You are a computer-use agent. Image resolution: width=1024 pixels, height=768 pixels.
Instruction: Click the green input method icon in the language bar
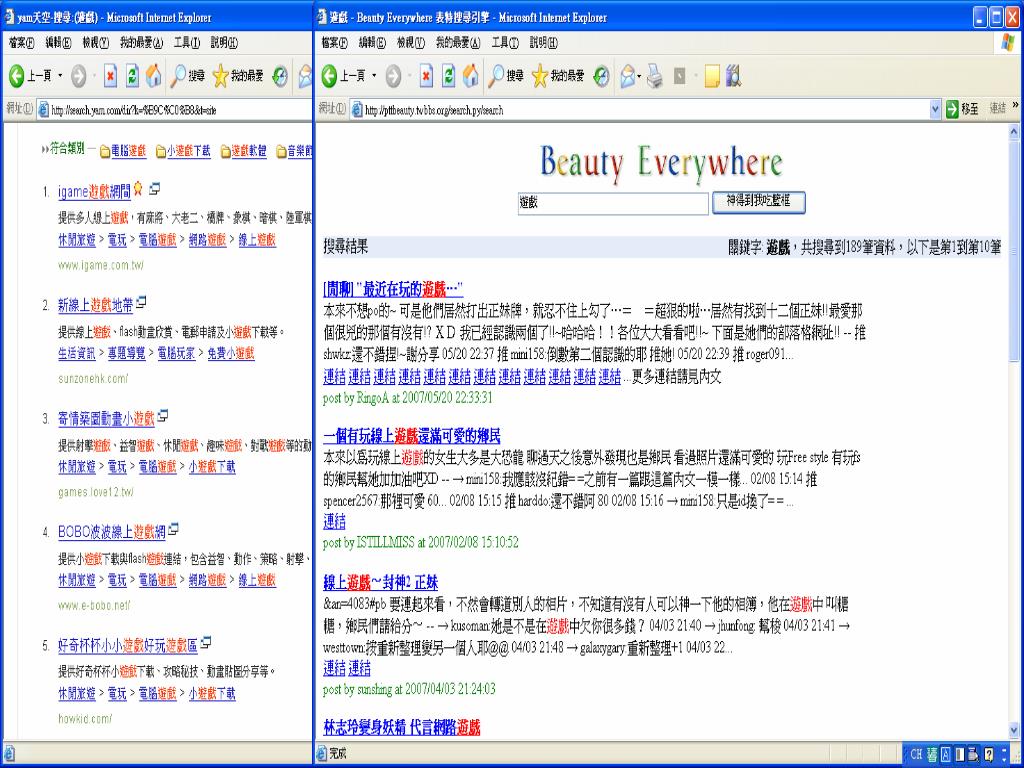point(931,754)
